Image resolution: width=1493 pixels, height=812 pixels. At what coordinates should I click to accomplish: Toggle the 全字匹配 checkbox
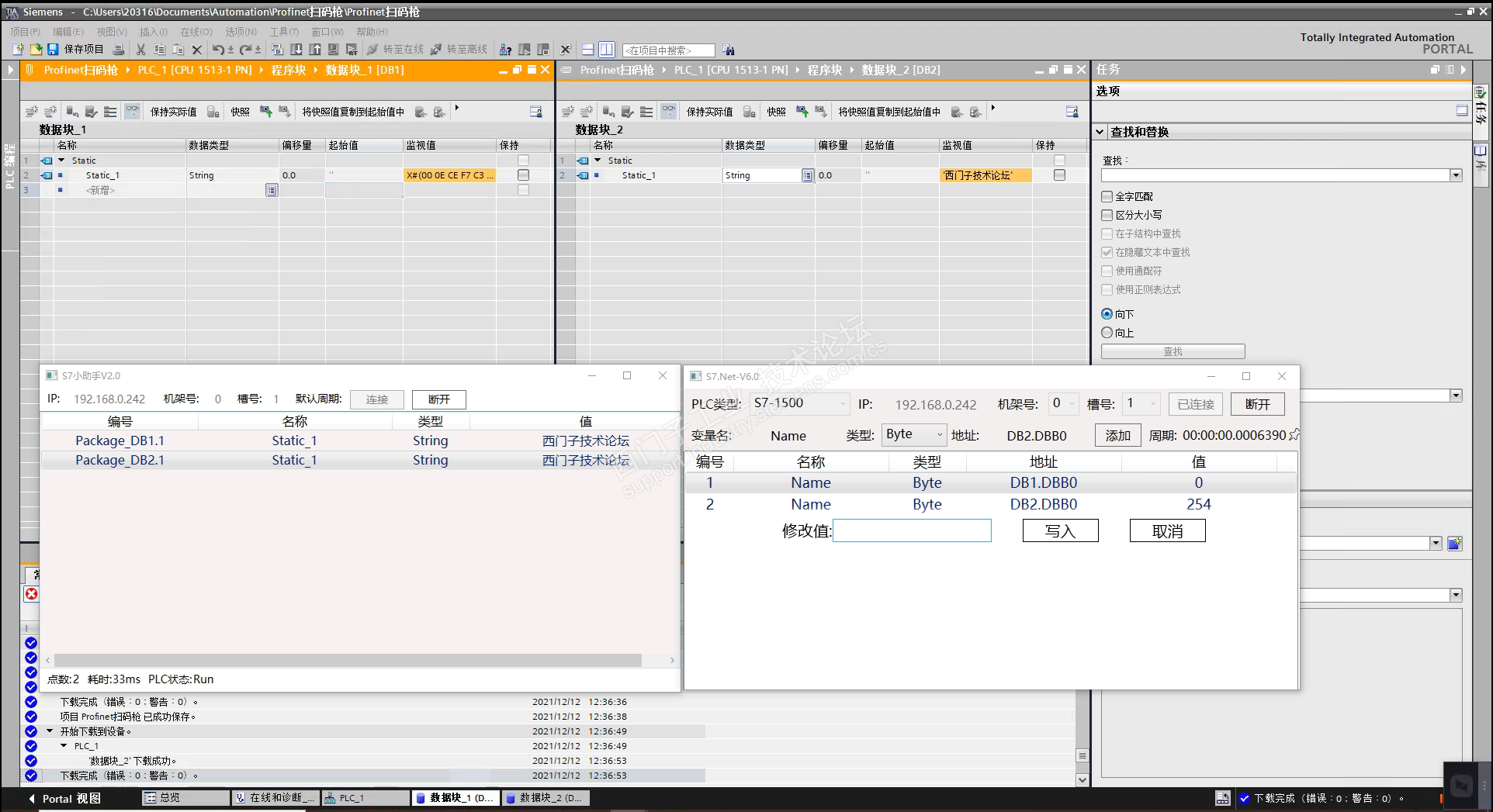1107,196
